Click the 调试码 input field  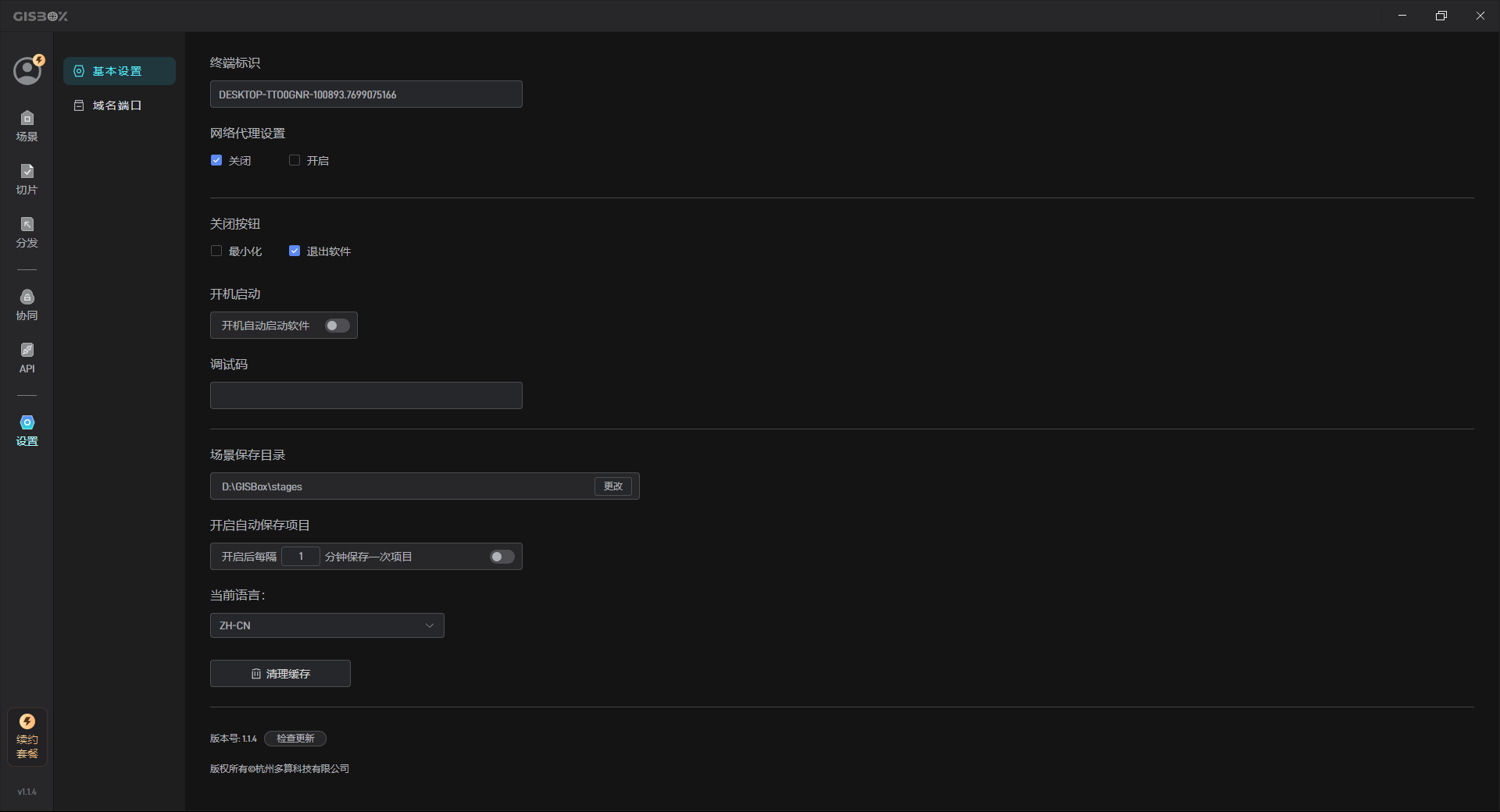point(366,396)
